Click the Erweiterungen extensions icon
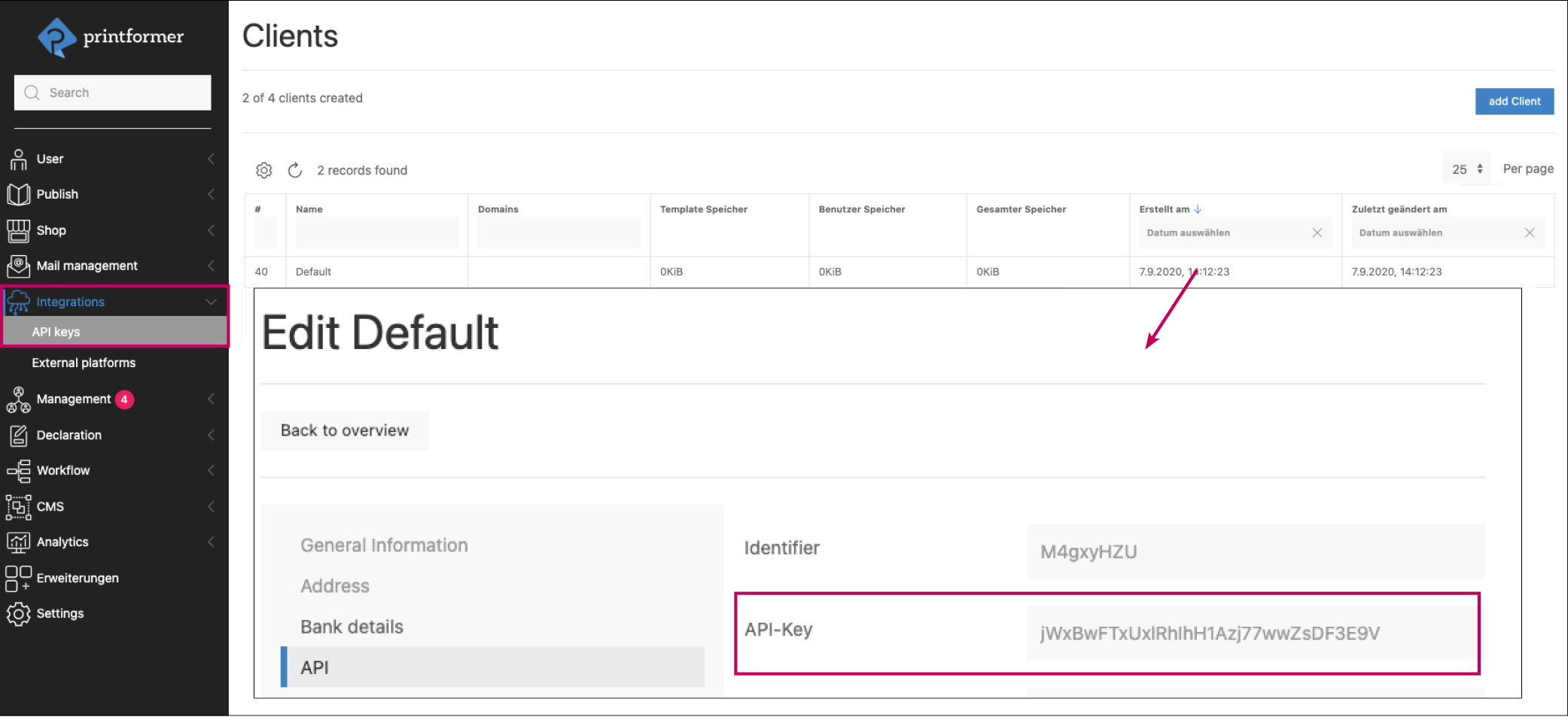1568x720 pixels. tap(18, 578)
